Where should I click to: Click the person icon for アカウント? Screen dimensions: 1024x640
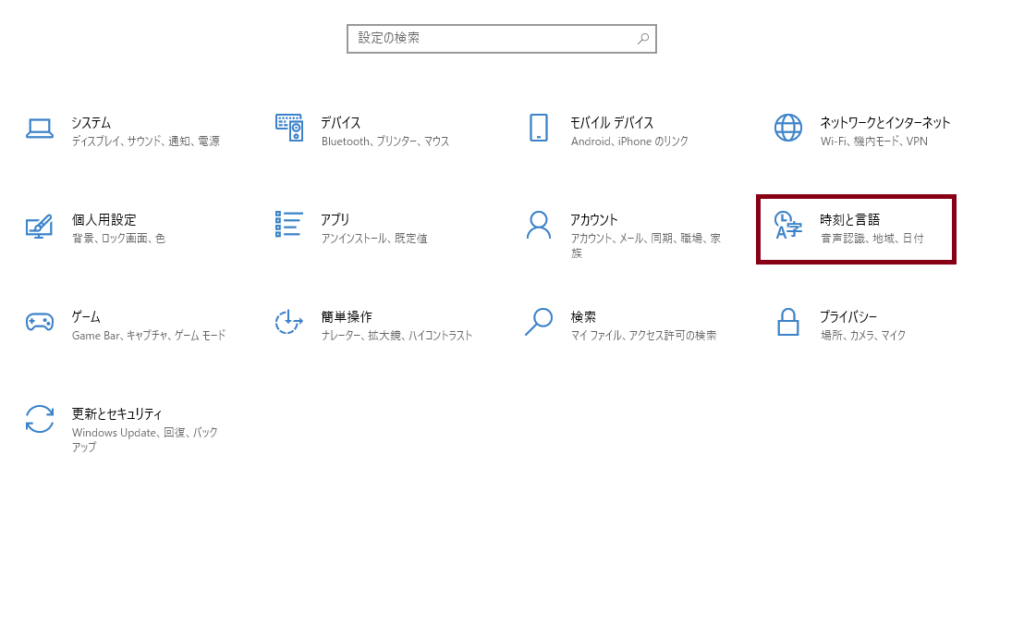[x=539, y=225]
